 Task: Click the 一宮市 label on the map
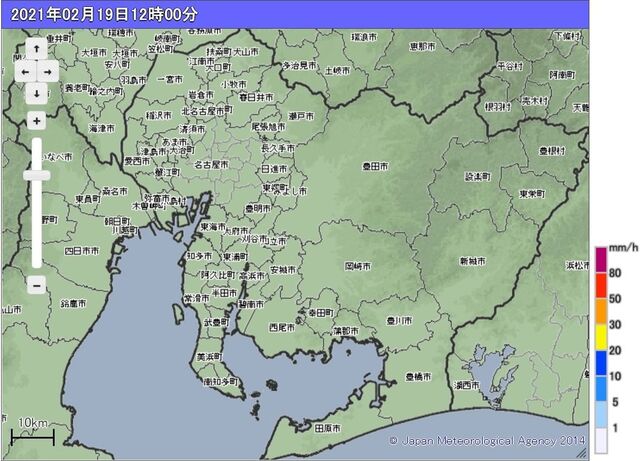[170, 79]
